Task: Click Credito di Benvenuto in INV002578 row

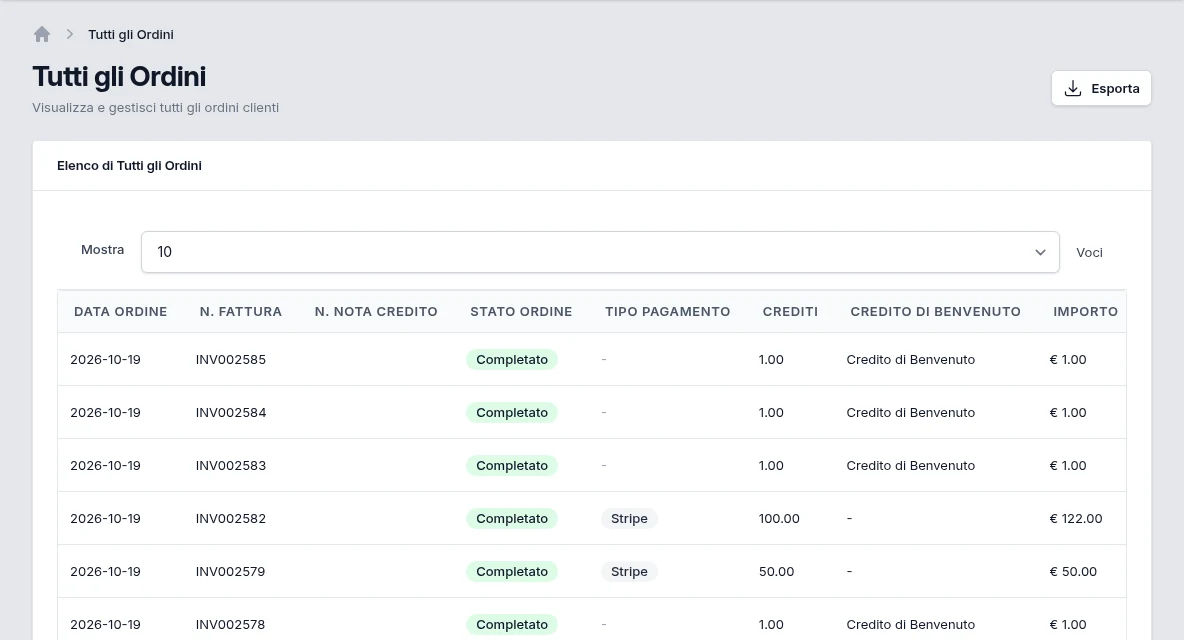Action: 911,624
